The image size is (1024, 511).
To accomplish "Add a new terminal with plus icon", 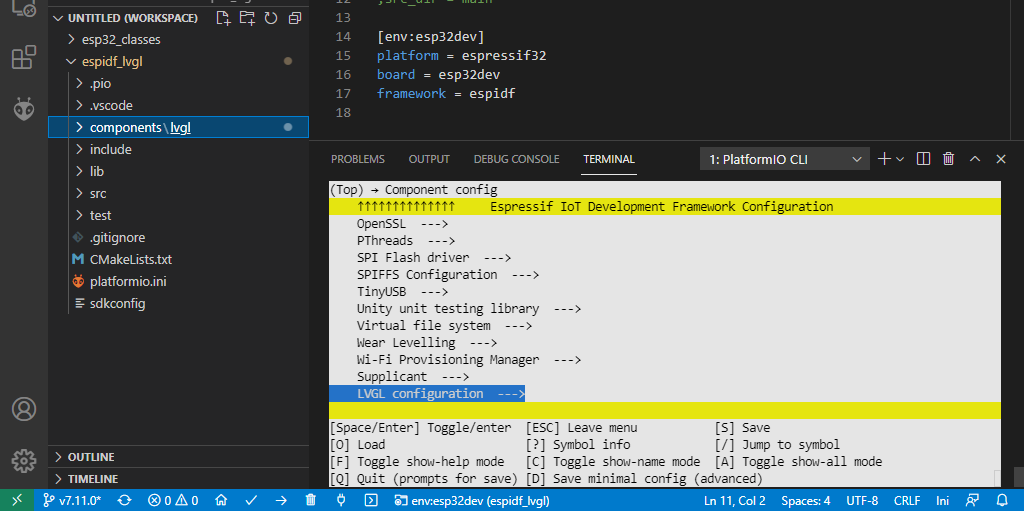I will [884, 159].
